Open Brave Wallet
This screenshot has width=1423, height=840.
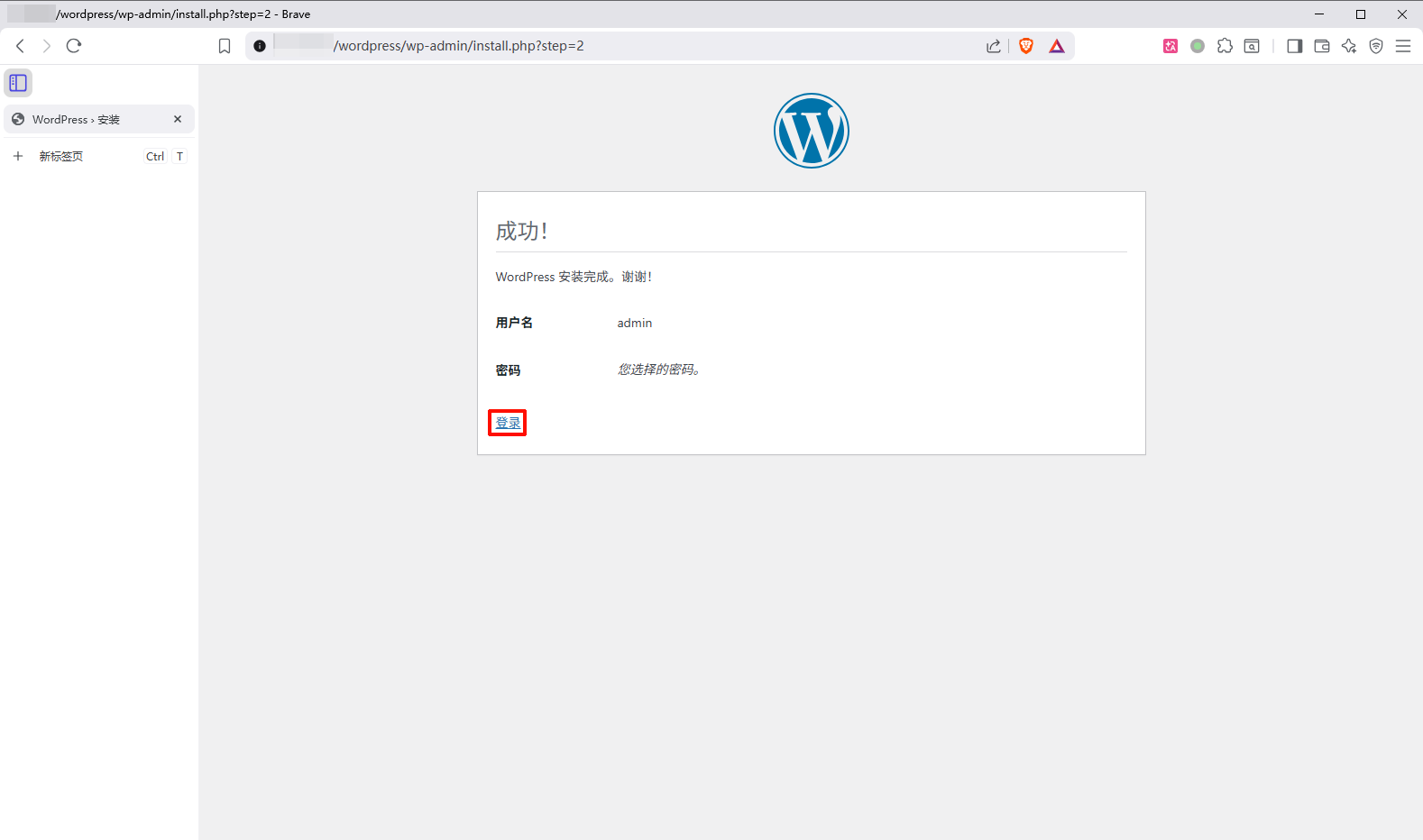(x=1322, y=46)
